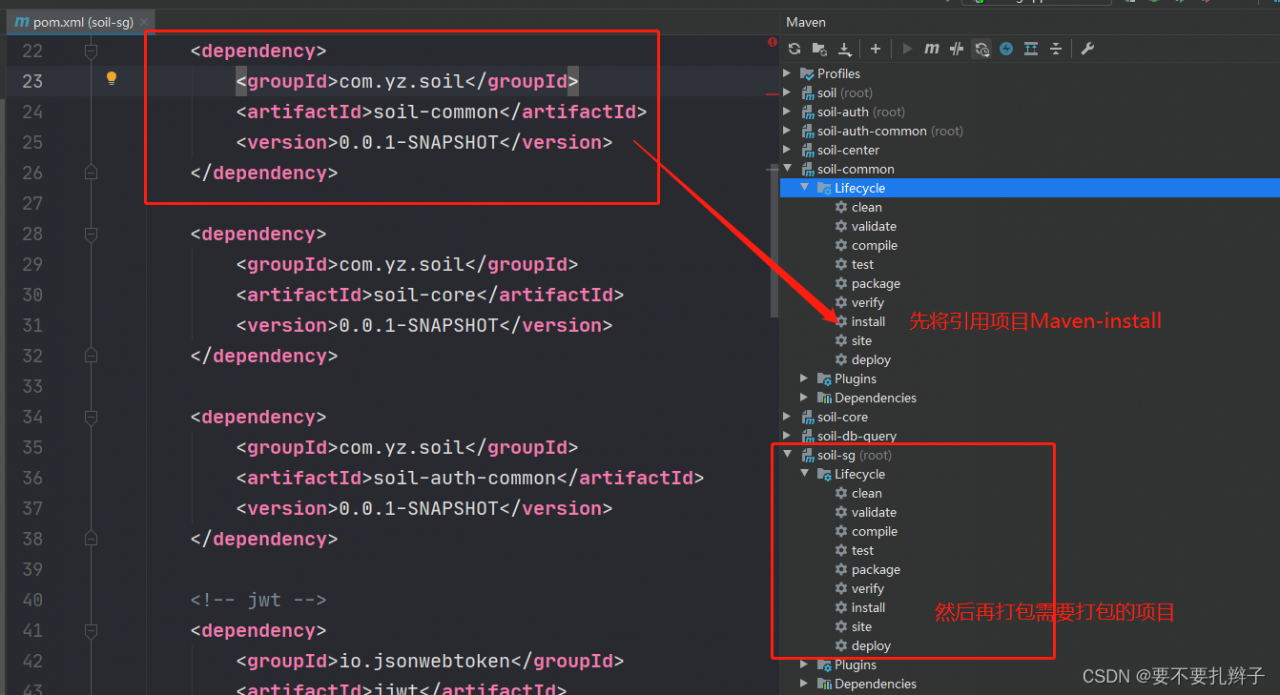The image size is (1280, 695).
Task: Open Execute Maven Goal (m icon)
Action: [932, 49]
